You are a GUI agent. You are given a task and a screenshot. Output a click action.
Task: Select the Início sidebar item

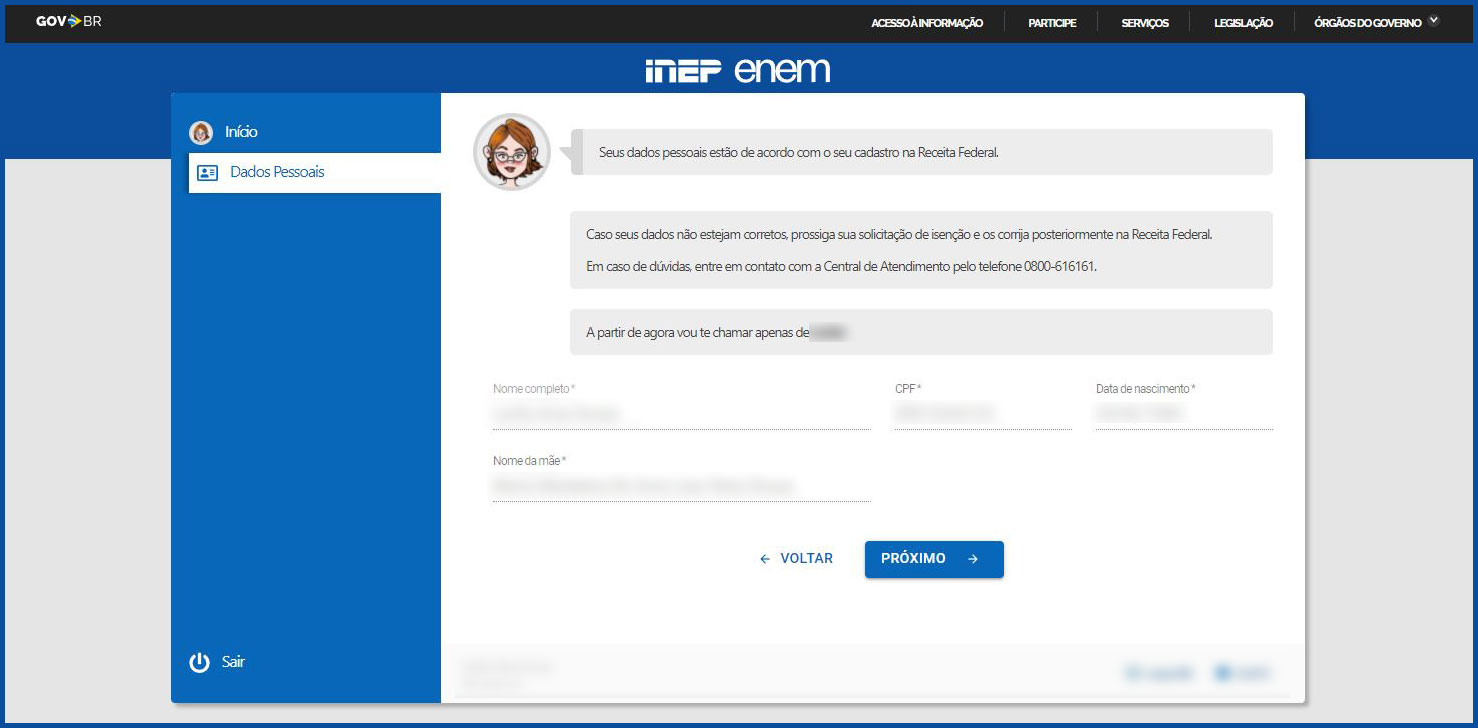pyautogui.click(x=241, y=132)
